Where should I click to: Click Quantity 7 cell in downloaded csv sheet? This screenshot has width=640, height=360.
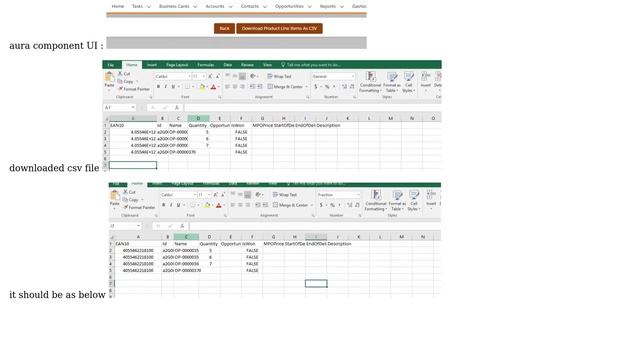pos(198,145)
